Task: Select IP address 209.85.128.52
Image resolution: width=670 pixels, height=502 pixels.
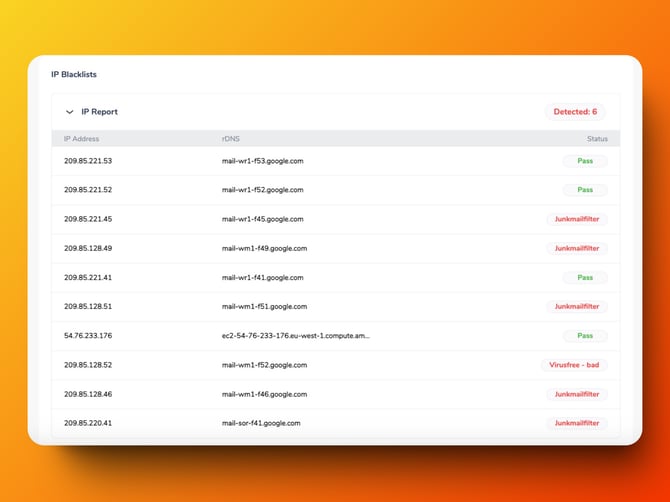Action: [88, 365]
